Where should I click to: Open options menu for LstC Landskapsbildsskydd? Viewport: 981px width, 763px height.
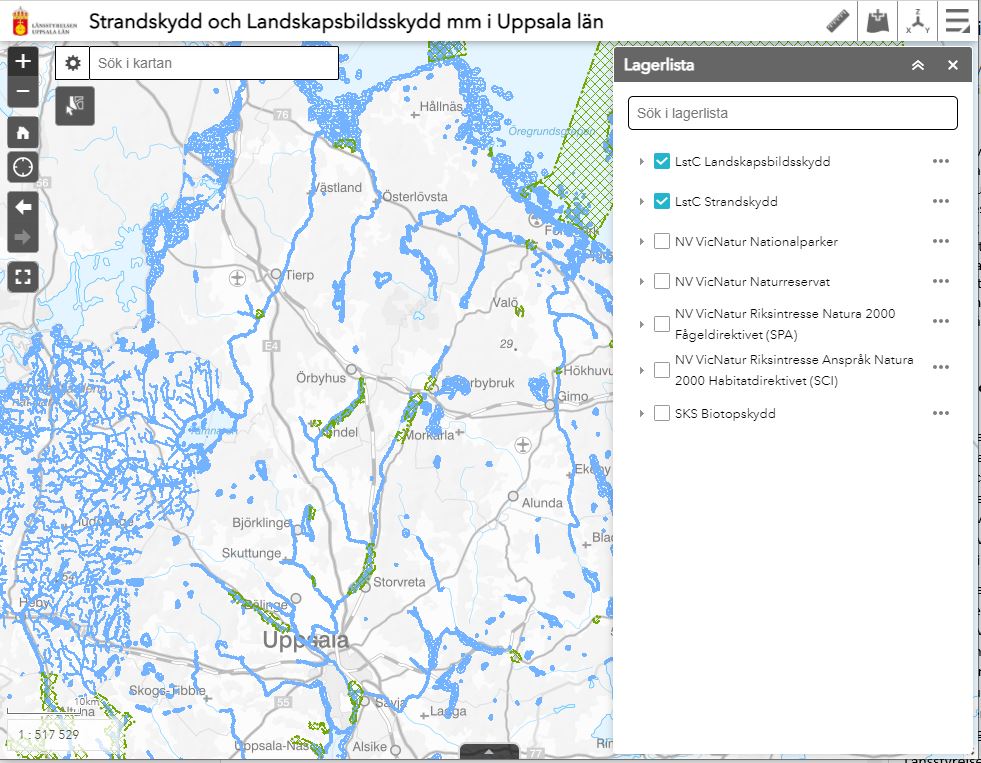[940, 161]
